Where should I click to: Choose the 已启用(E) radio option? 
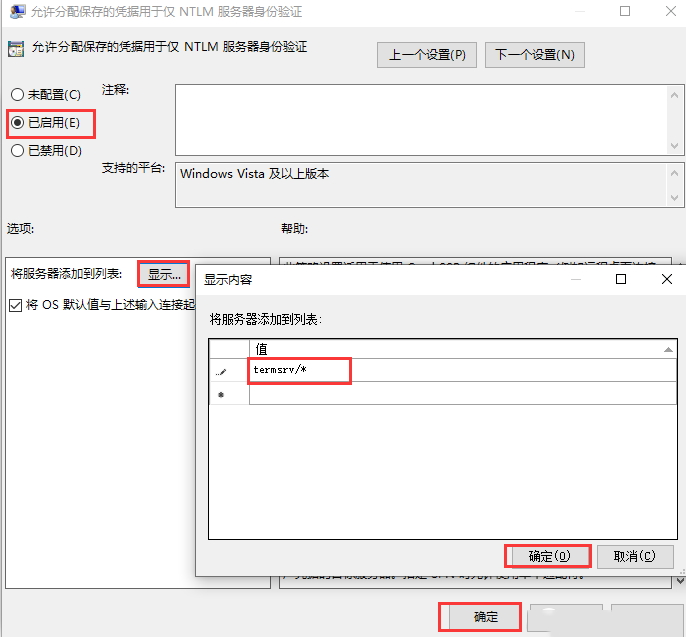[46, 123]
